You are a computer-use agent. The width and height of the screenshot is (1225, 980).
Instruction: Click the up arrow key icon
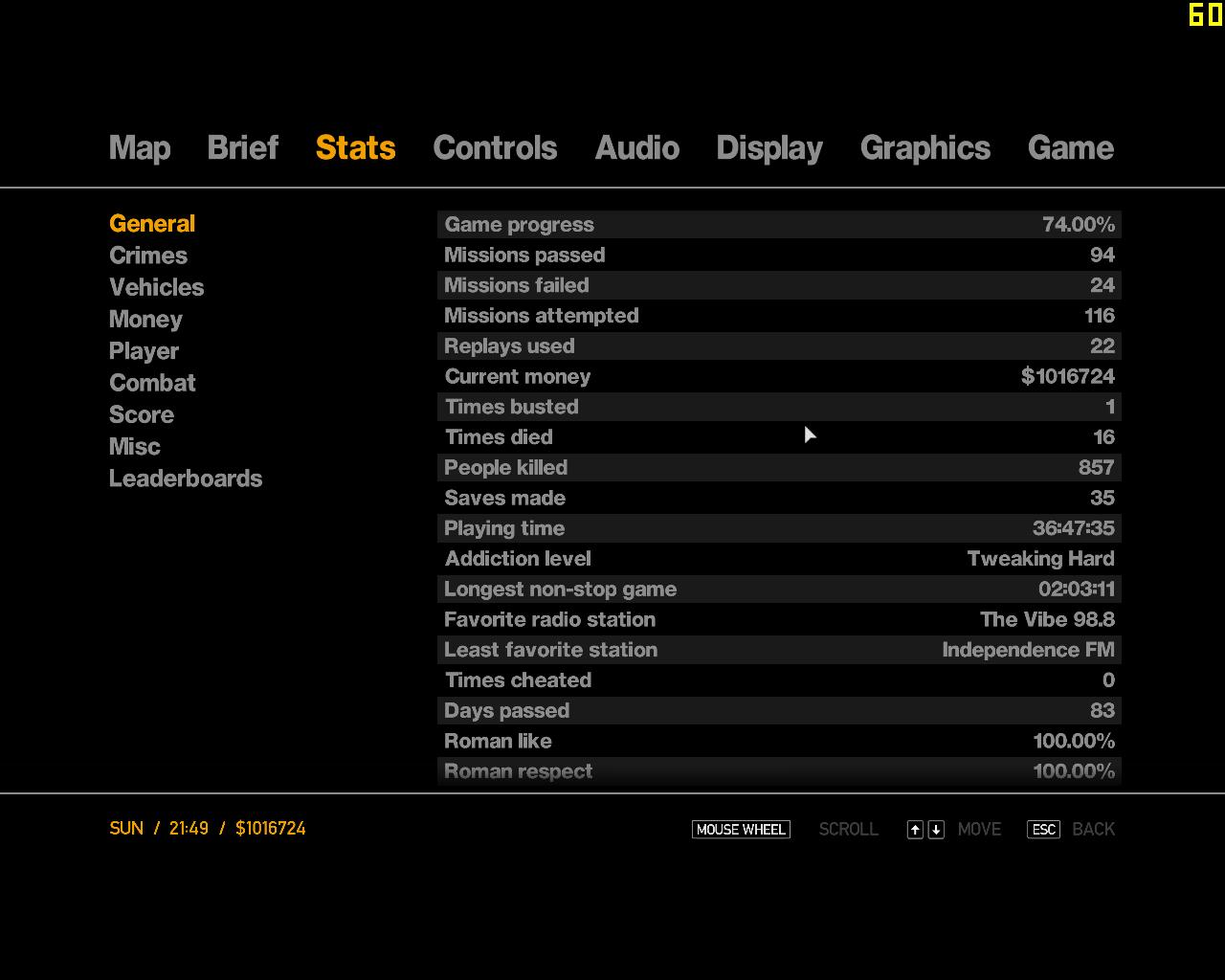pos(915,830)
